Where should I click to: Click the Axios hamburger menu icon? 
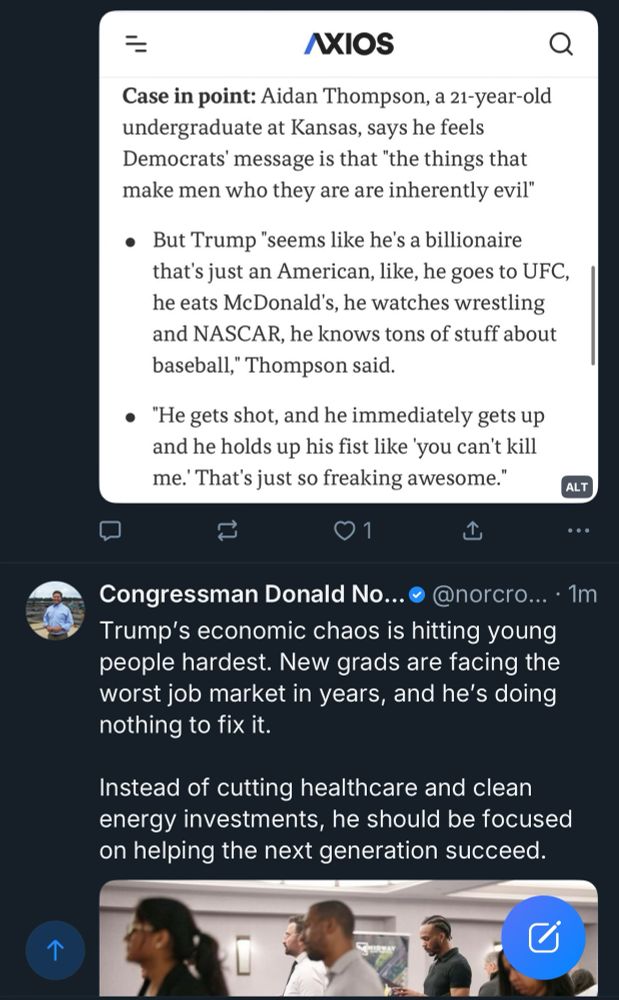pyautogui.click(x=136, y=44)
